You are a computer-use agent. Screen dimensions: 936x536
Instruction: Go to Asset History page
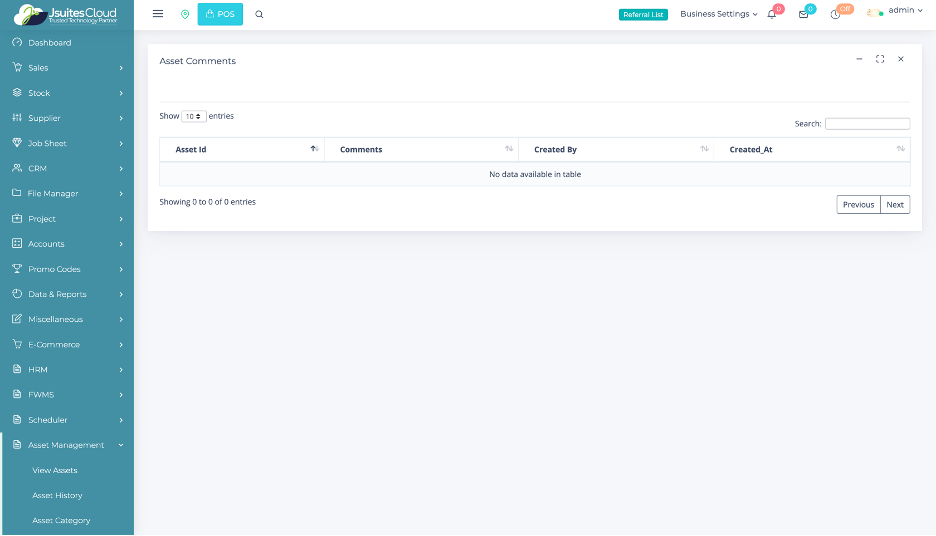(57, 495)
